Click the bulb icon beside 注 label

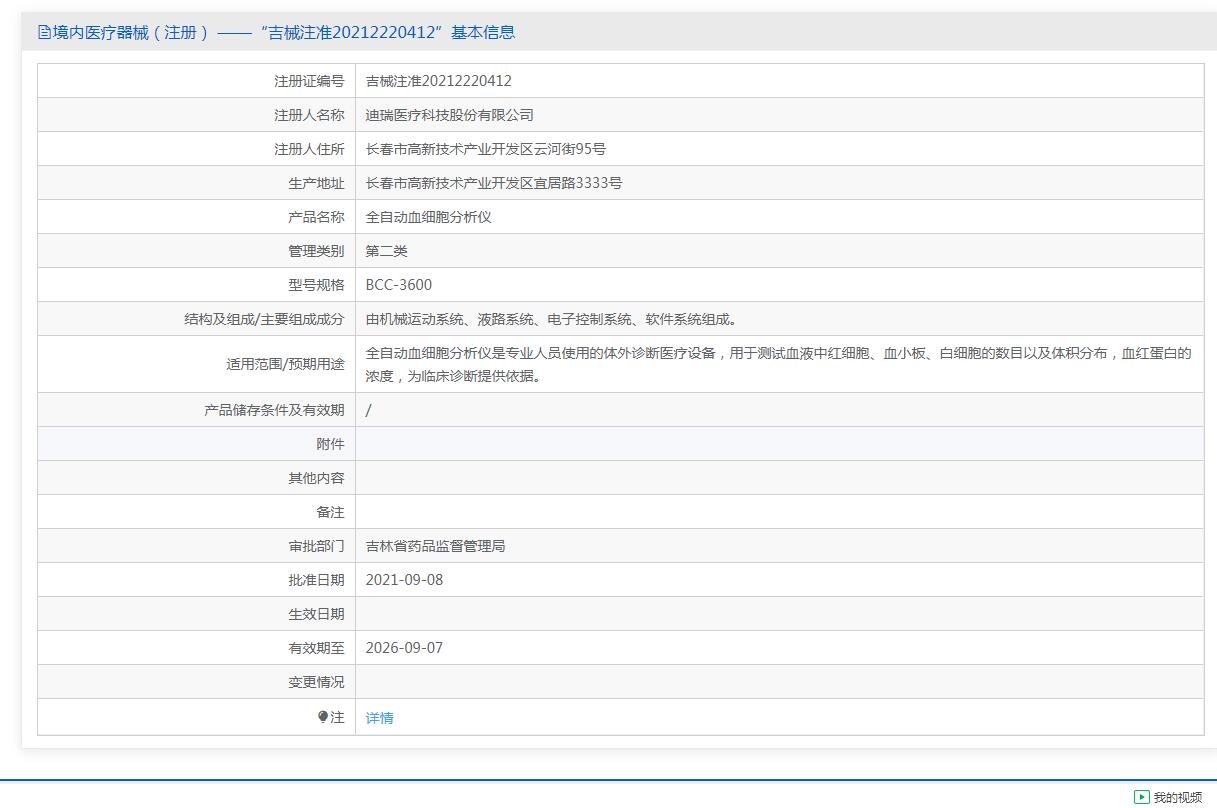point(323,717)
